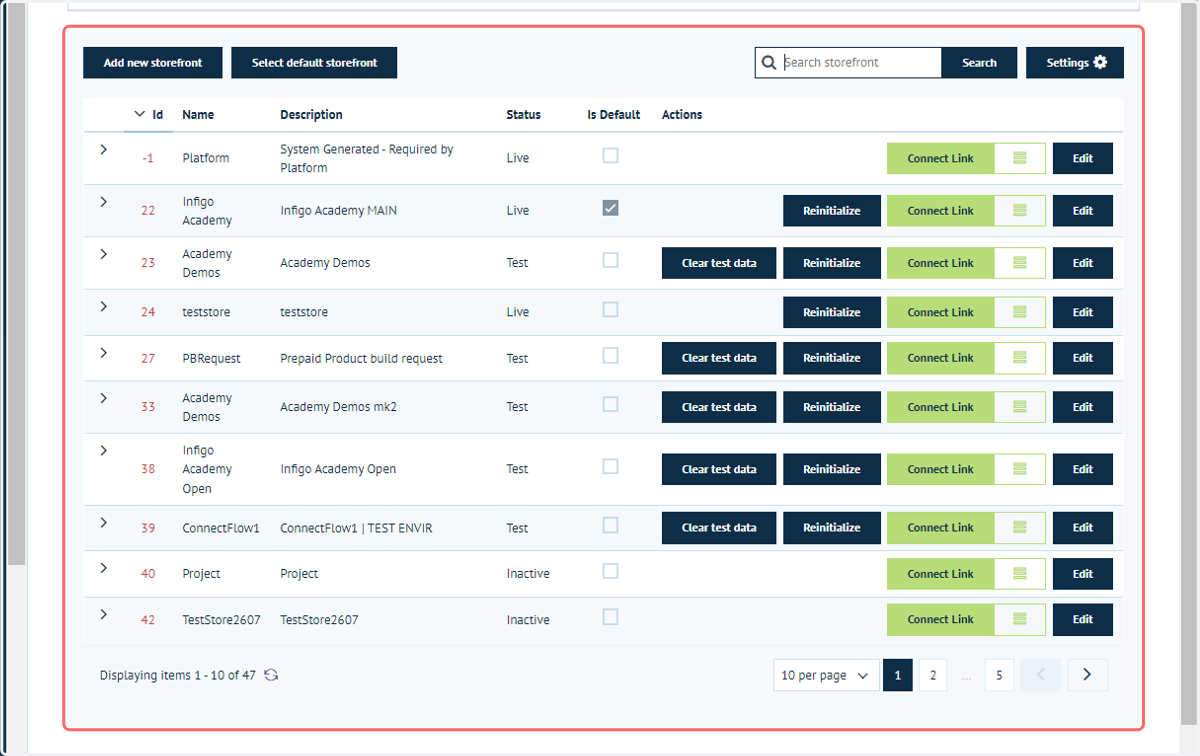Expand row with Id 33
This screenshot has height=756, width=1200.
103,398
